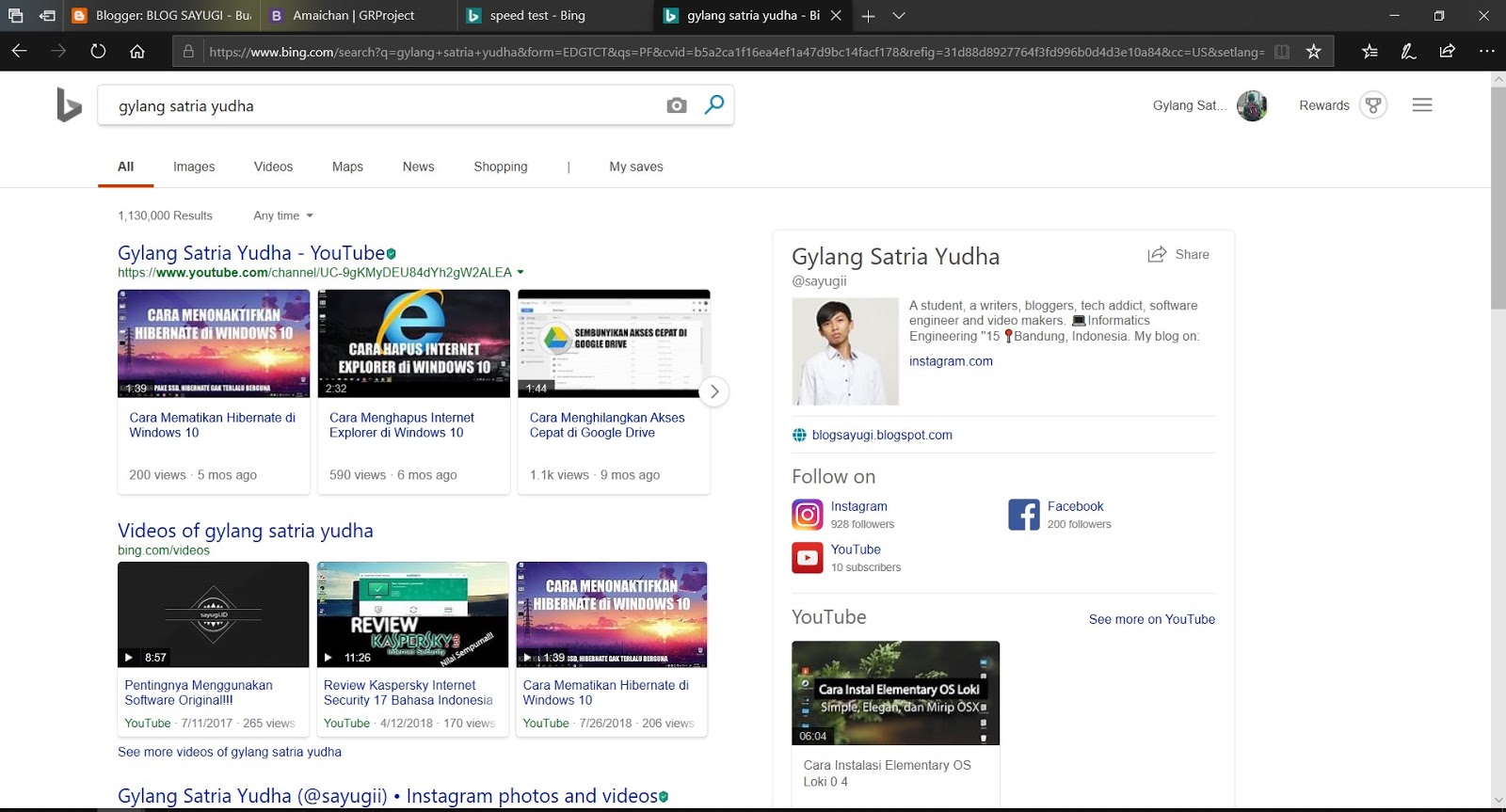Select the Videos search tab
The image size is (1506, 812).
[273, 167]
